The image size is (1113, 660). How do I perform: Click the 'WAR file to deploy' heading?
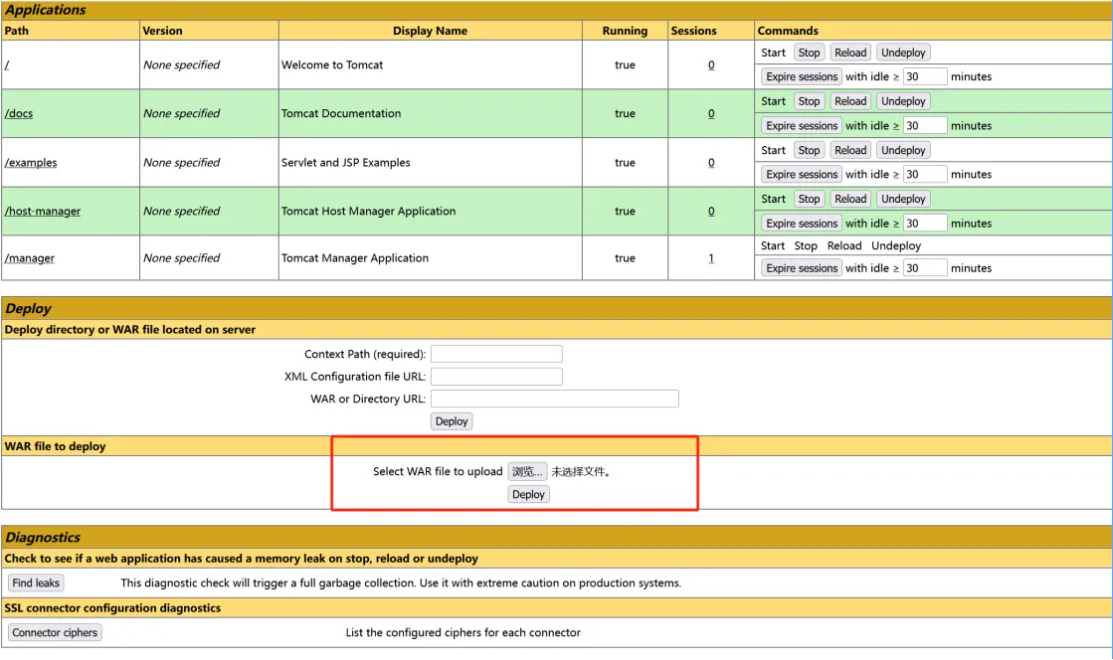click(x=55, y=446)
